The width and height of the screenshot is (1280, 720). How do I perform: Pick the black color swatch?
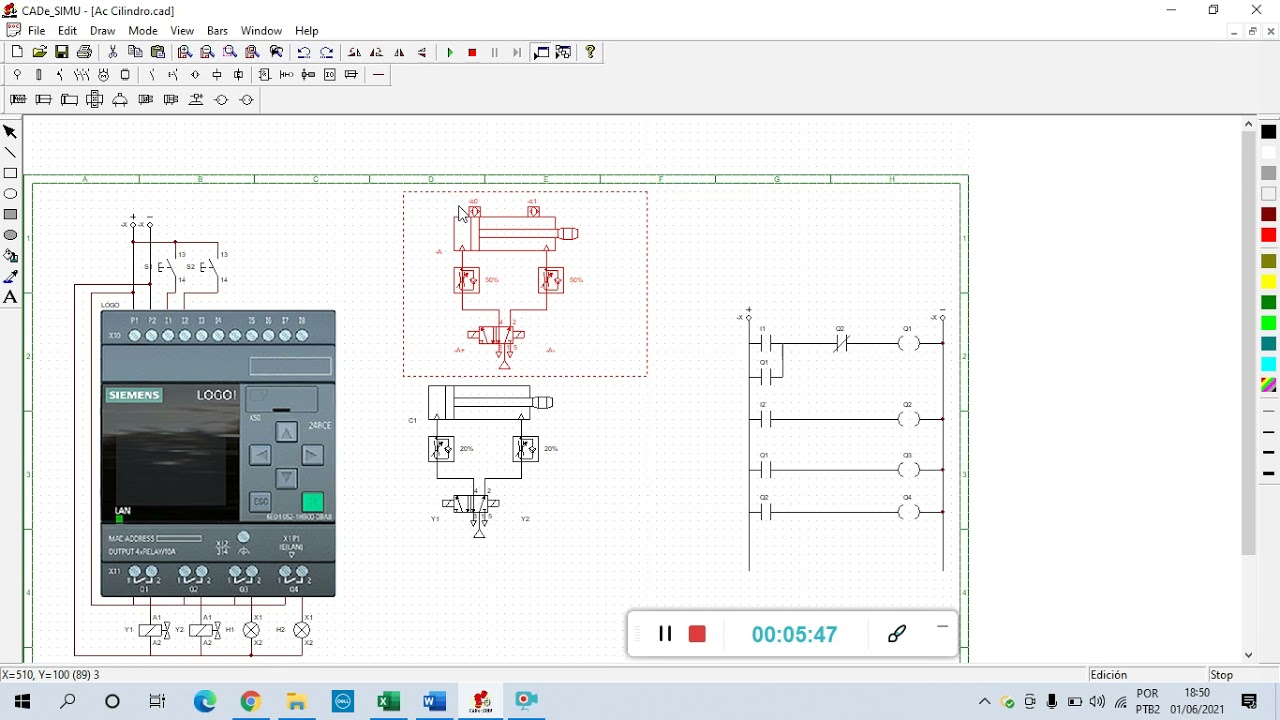(x=1268, y=132)
